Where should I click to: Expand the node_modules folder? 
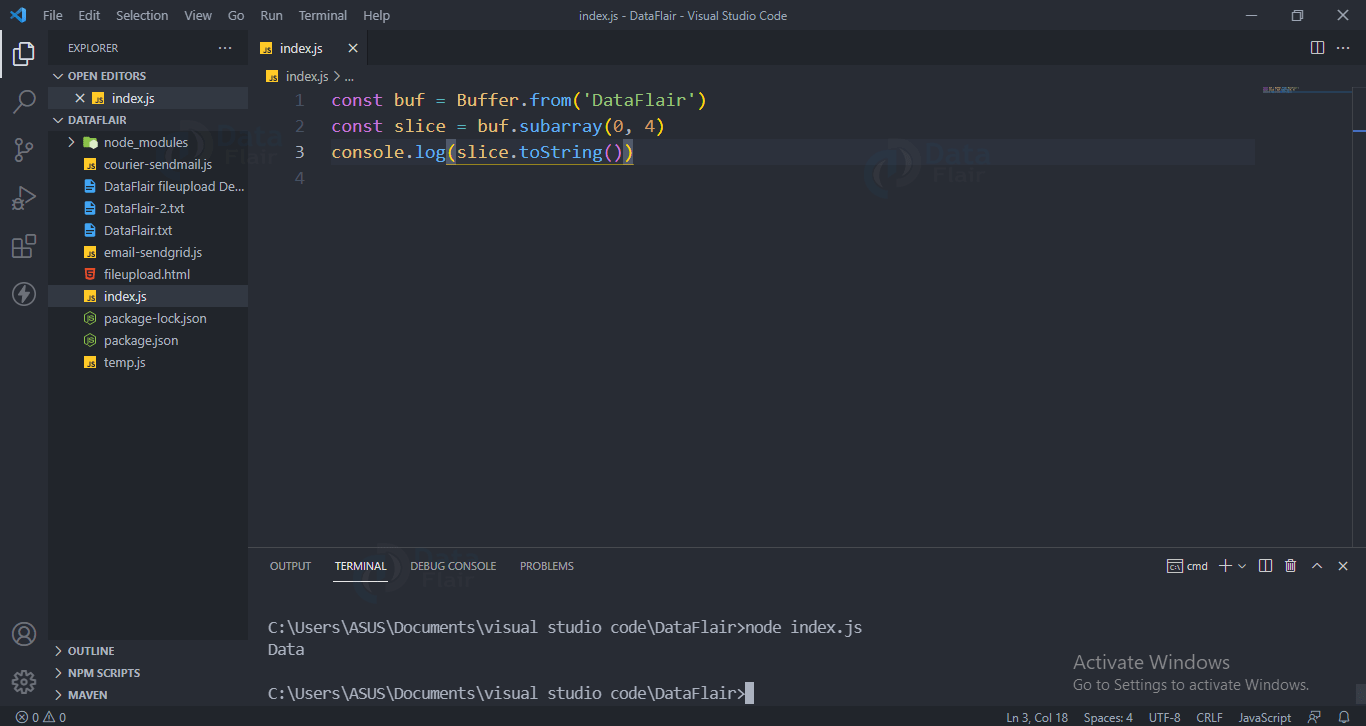[70, 141]
